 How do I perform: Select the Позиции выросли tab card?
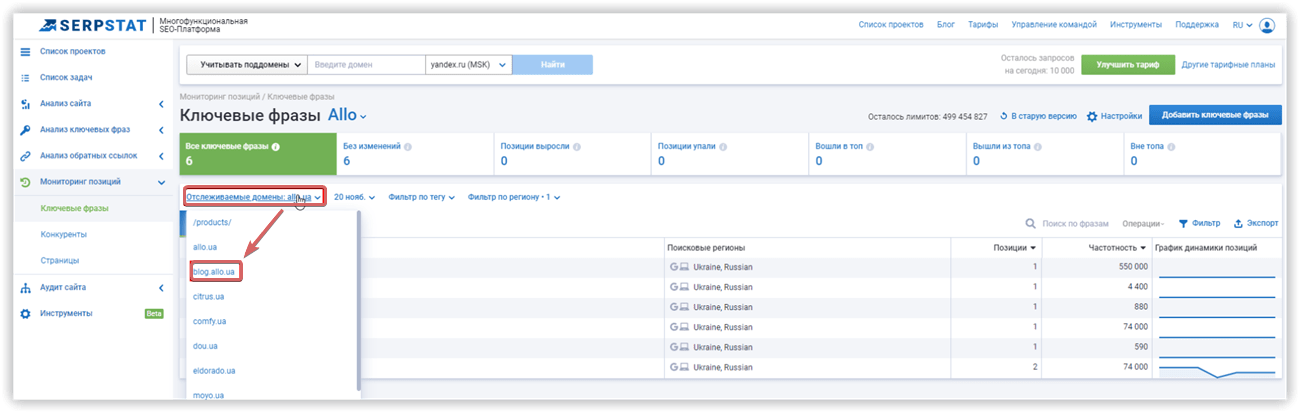[572, 153]
